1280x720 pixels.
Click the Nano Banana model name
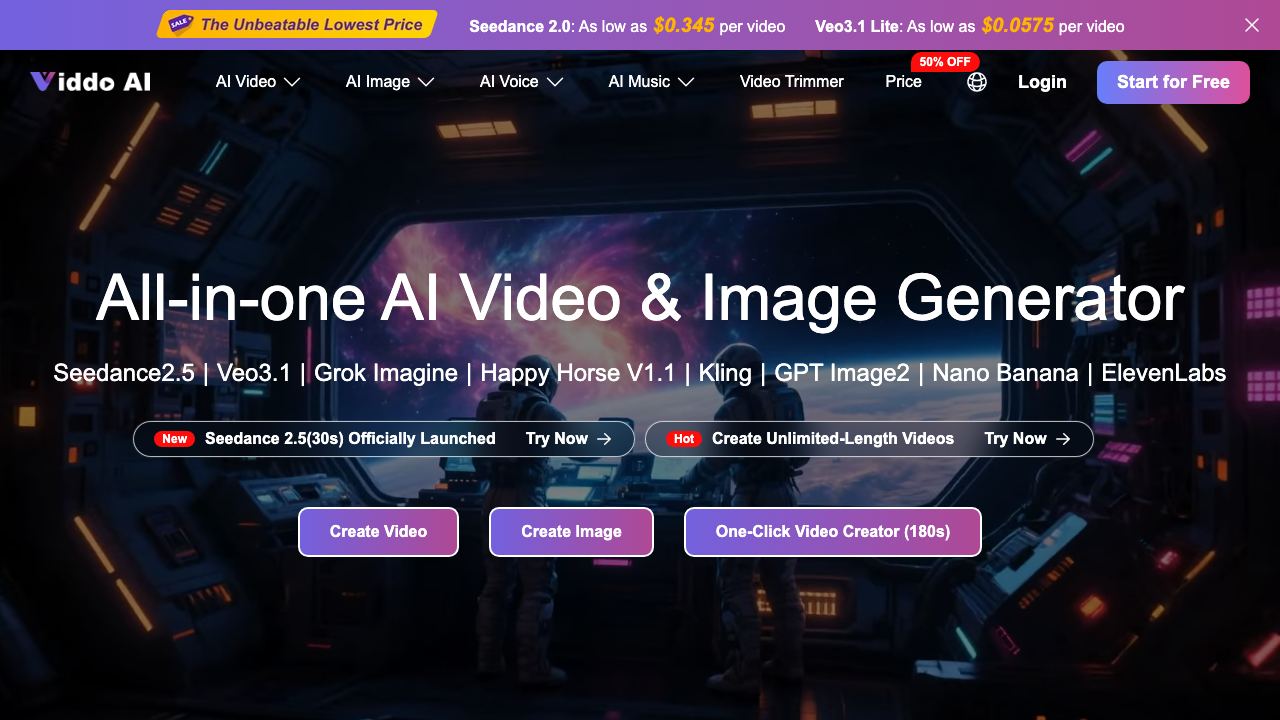pos(1005,374)
